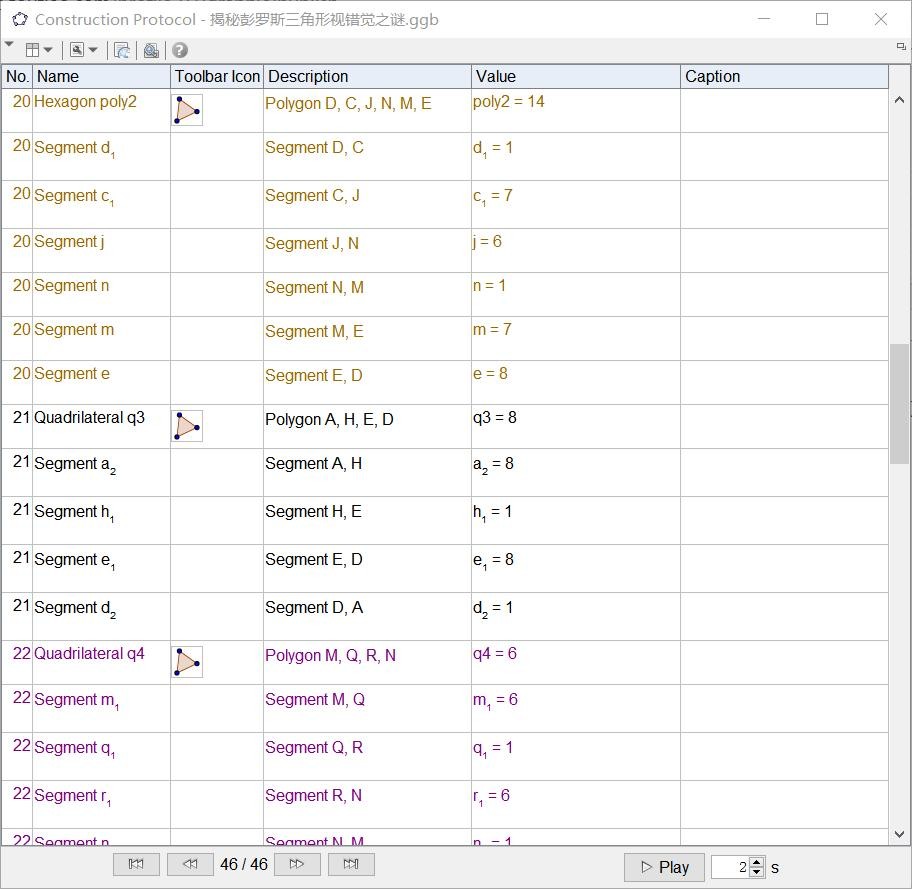912x889 pixels.
Task: Click the polygon icon for Hexagon poly2
Action: (187, 110)
